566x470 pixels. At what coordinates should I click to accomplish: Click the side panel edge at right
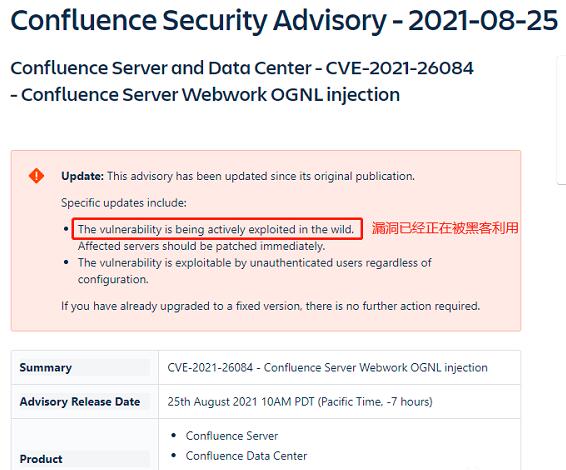coord(562,120)
